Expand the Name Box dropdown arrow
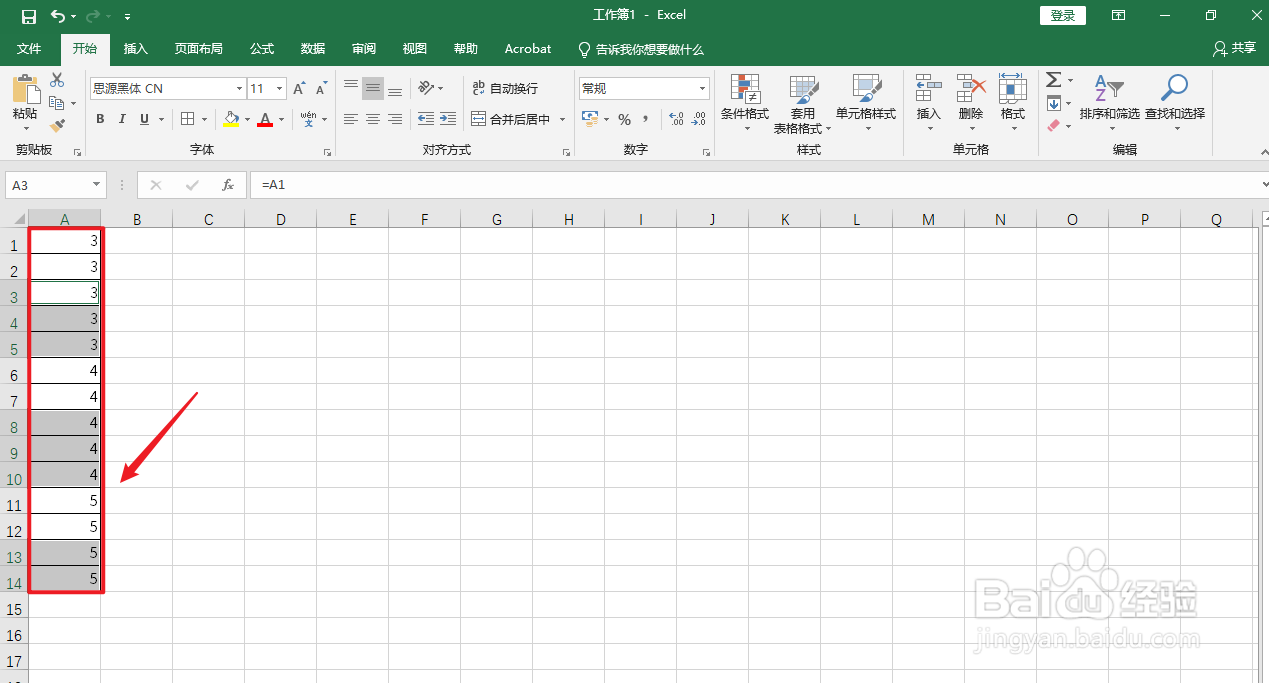1269x683 pixels. [x=97, y=185]
